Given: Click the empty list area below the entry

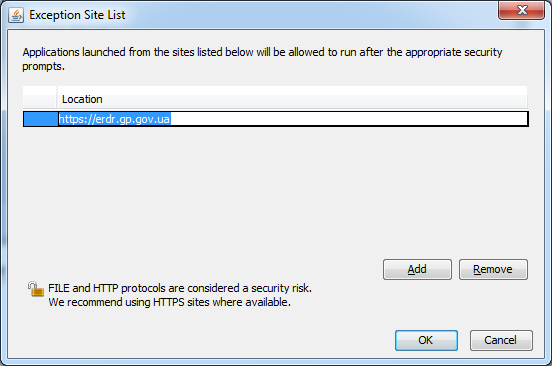Looking at the screenshot, I should point(275,190).
